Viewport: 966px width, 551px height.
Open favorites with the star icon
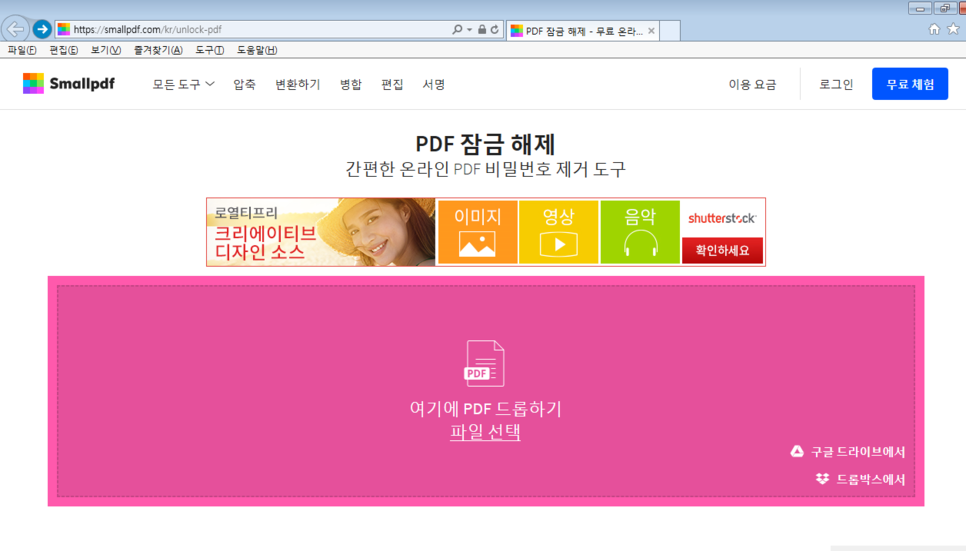tap(953, 29)
